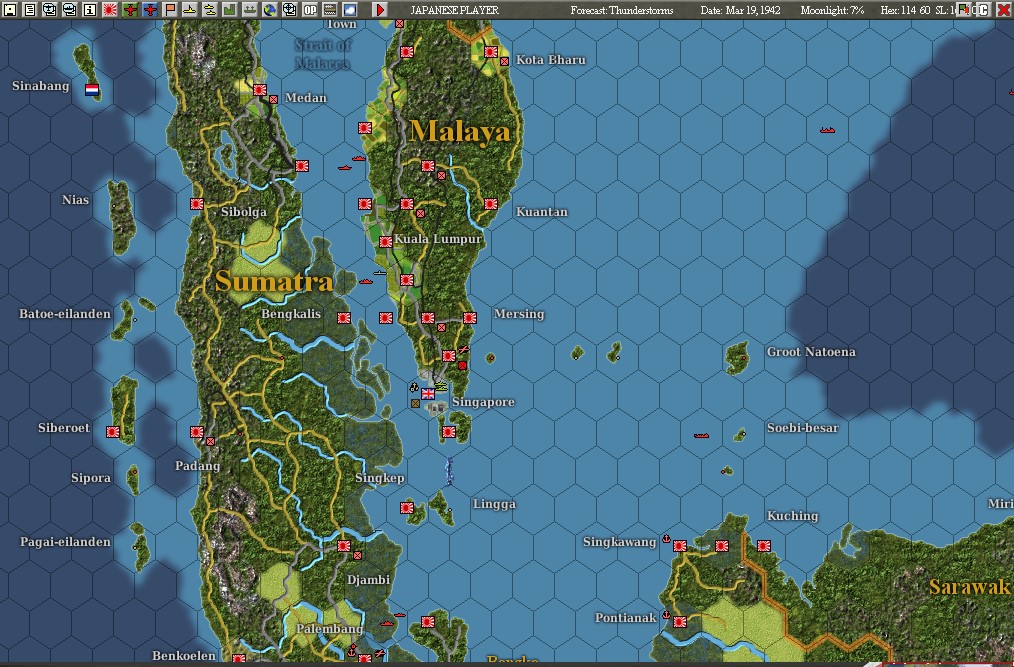Click the Sarawak region label
This screenshot has height=667, width=1014.
point(969,587)
